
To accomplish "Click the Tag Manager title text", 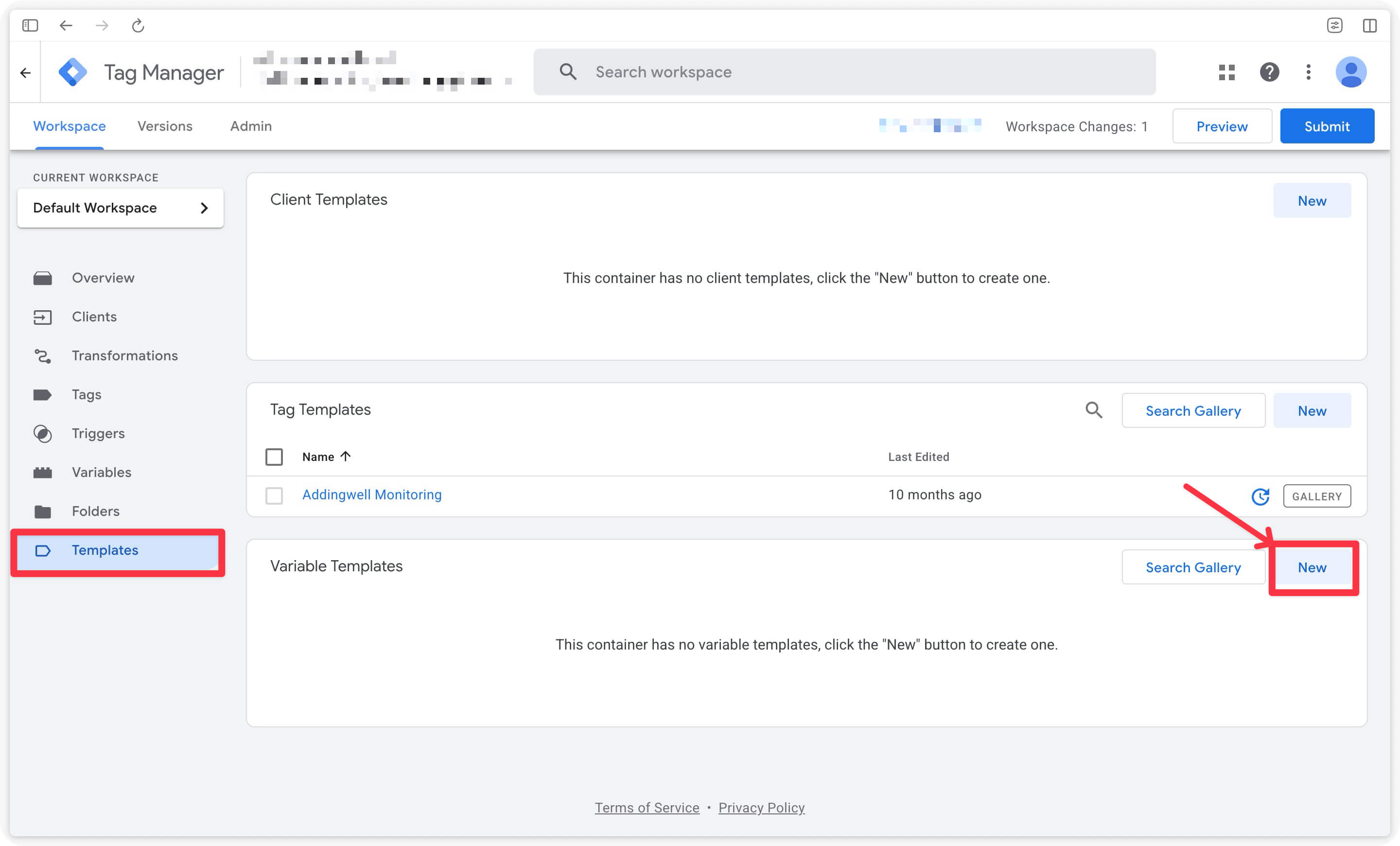I will tap(164, 72).
